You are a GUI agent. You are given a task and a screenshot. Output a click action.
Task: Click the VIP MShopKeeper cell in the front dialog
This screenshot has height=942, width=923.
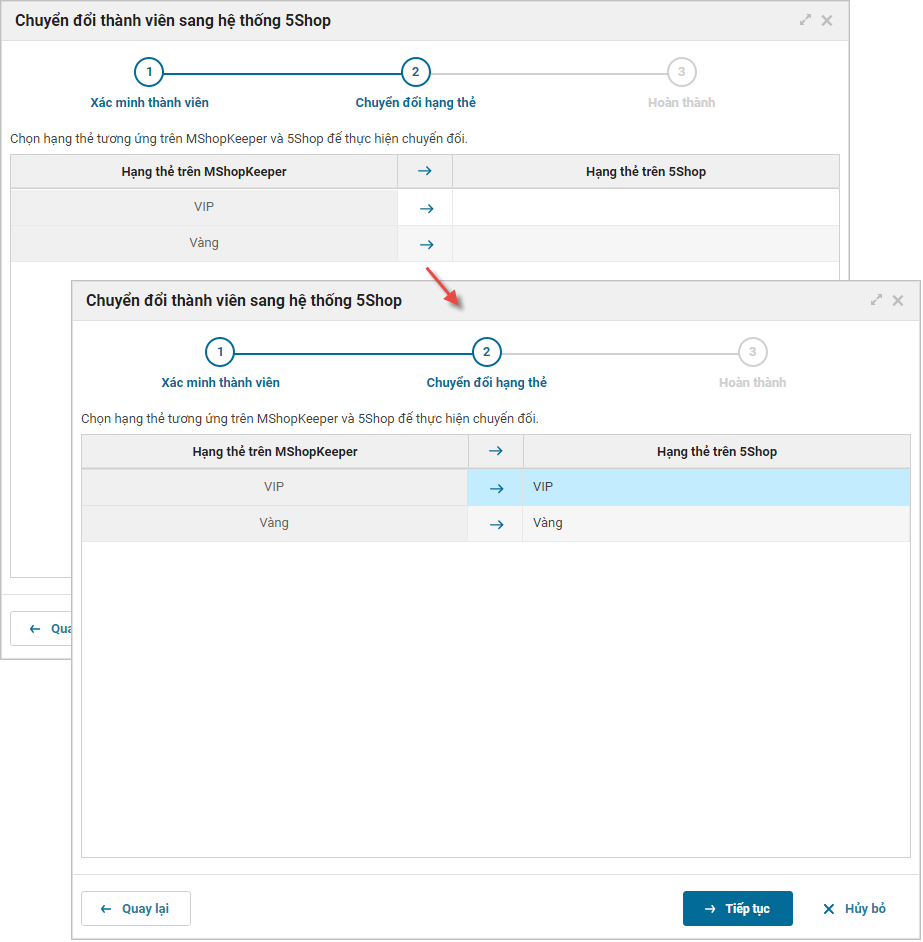click(275, 487)
